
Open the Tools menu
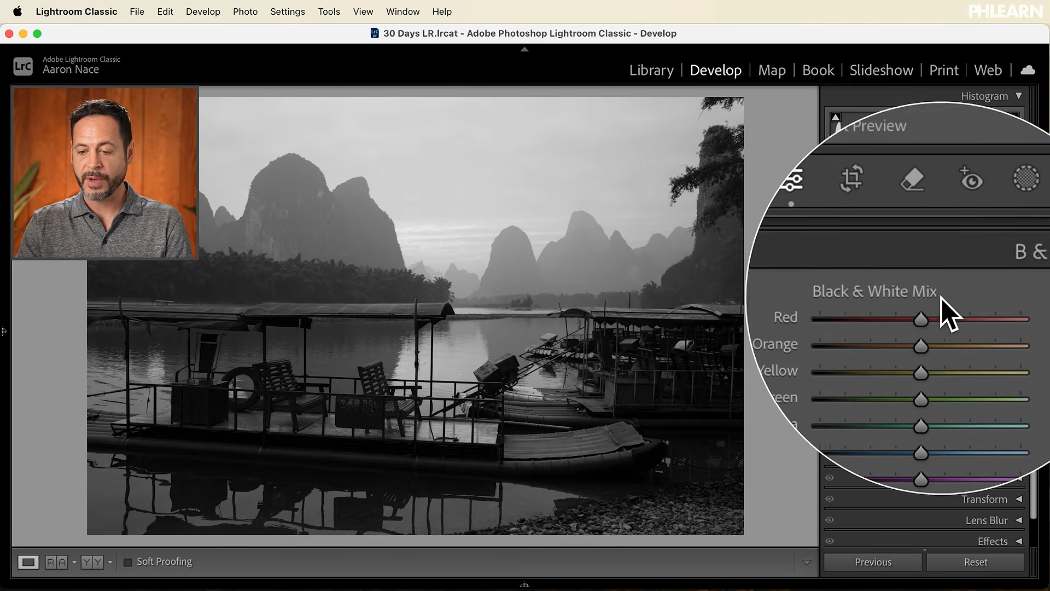(x=329, y=11)
